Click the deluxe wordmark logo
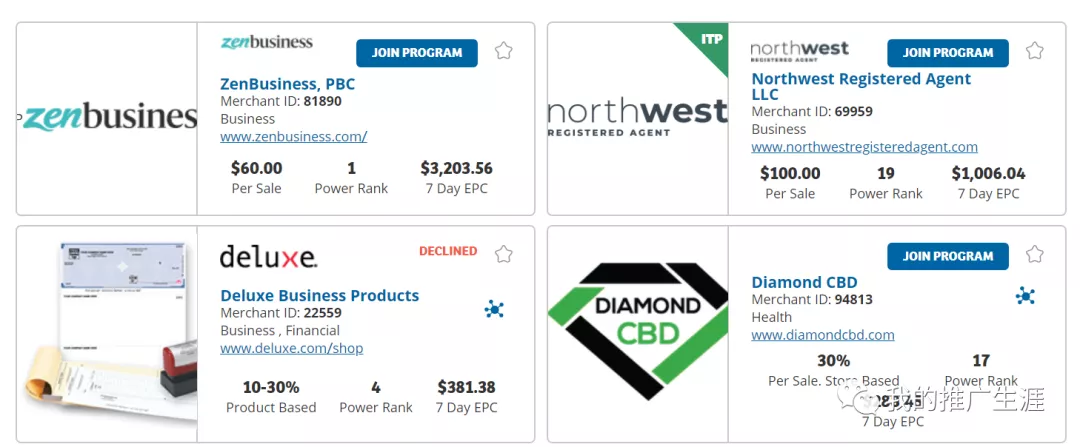Viewport: 1080px width, 447px height. (268, 256)
